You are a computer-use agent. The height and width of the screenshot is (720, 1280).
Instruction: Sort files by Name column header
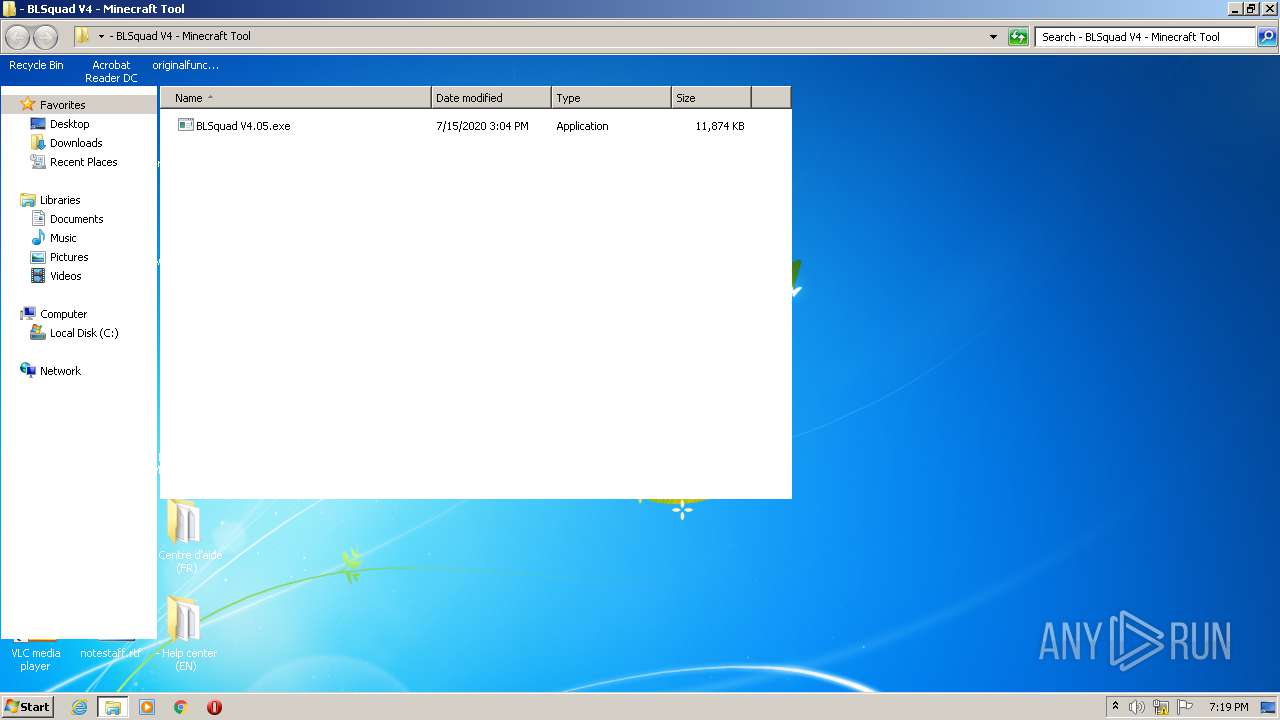click(x=296, y=98)
